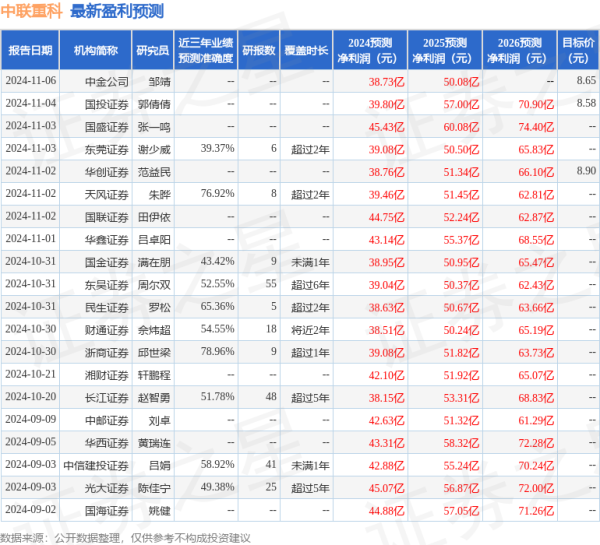This screenshot has width=600, height=545.
Task: Click the 2024预测净利润 header
Action: (370, 50)
